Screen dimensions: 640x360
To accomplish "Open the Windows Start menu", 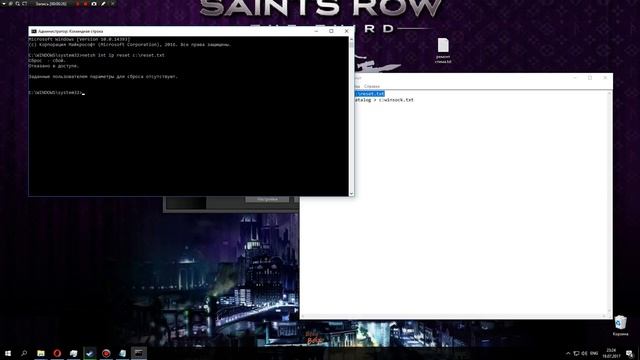I will 8,353.
